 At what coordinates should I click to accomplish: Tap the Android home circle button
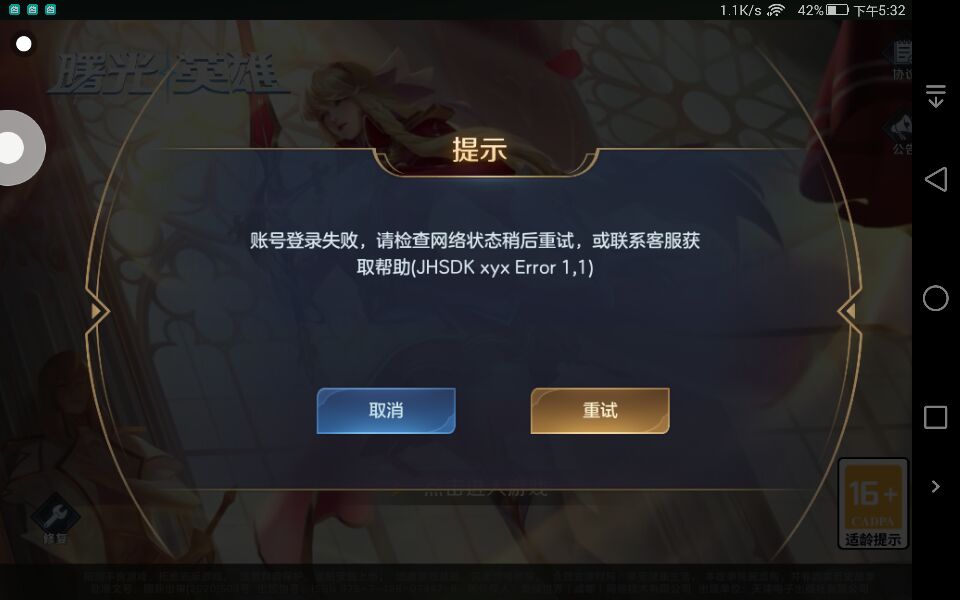click(936, 298)
